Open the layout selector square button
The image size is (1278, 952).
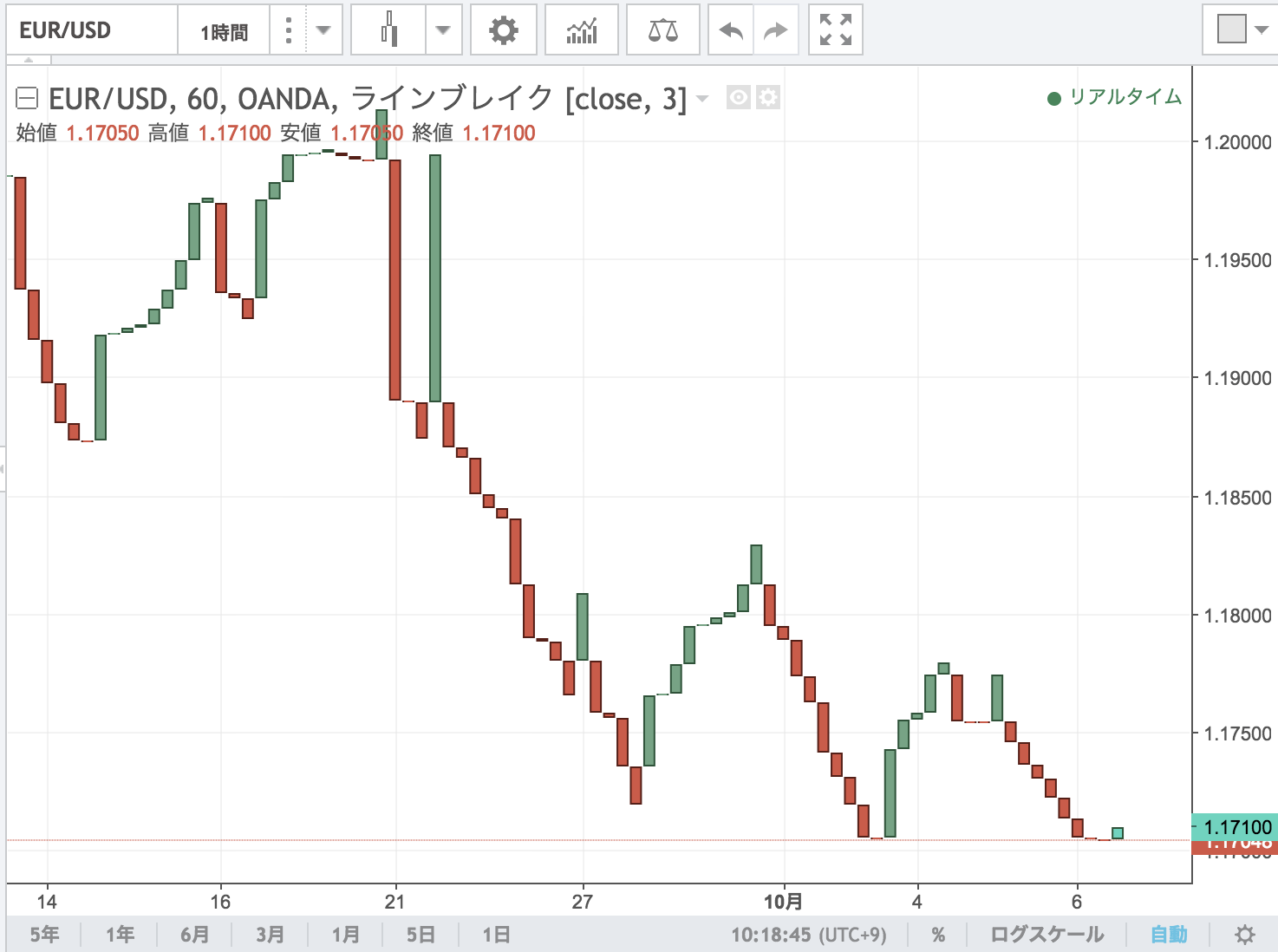point(1232,29)
